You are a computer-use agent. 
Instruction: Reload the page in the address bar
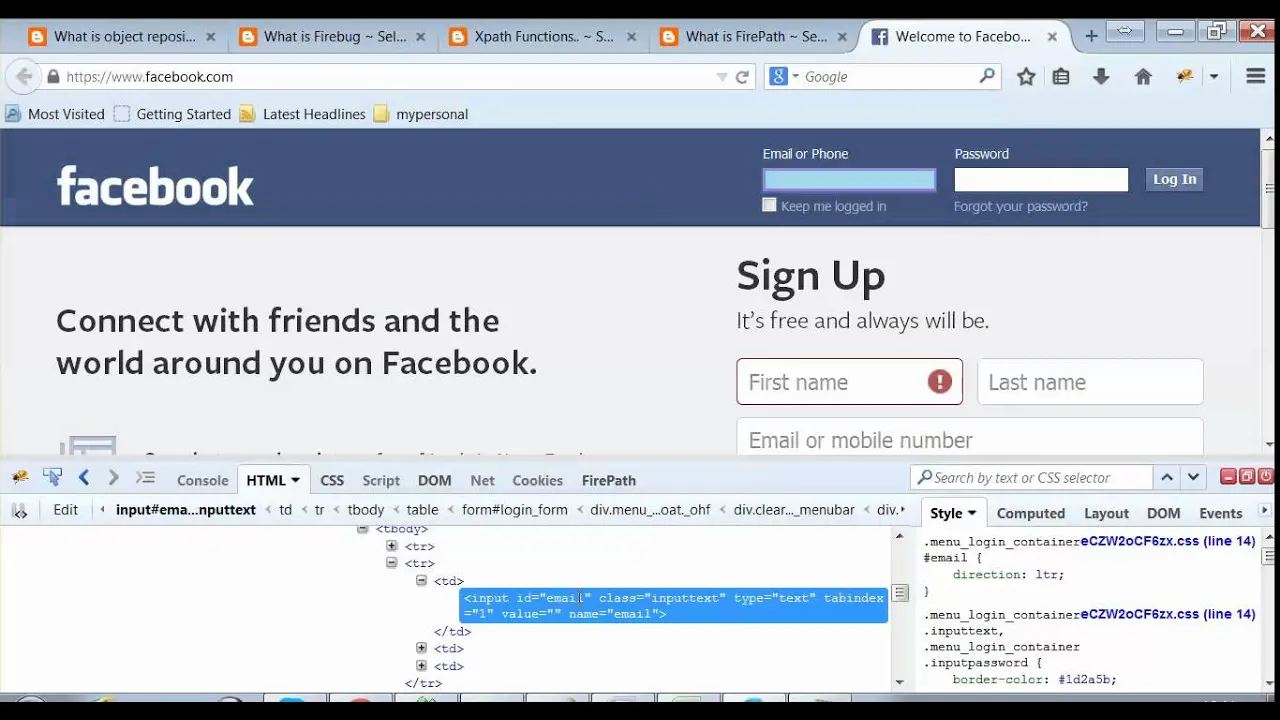tap(742, 77)
